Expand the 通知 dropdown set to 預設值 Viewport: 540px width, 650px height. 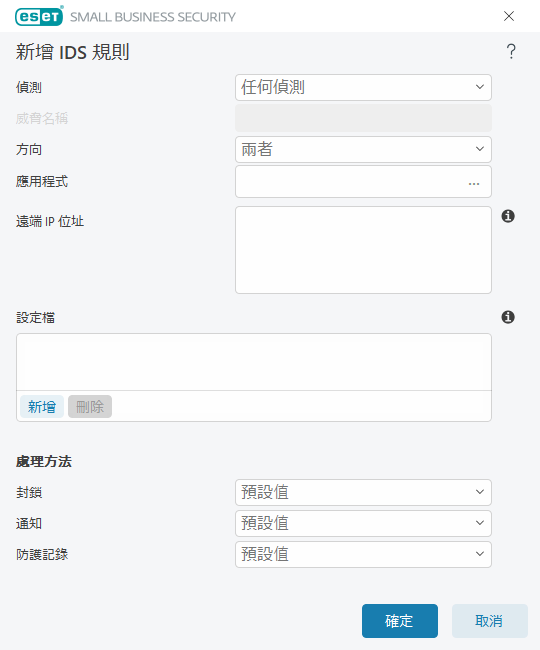point(363,523)
